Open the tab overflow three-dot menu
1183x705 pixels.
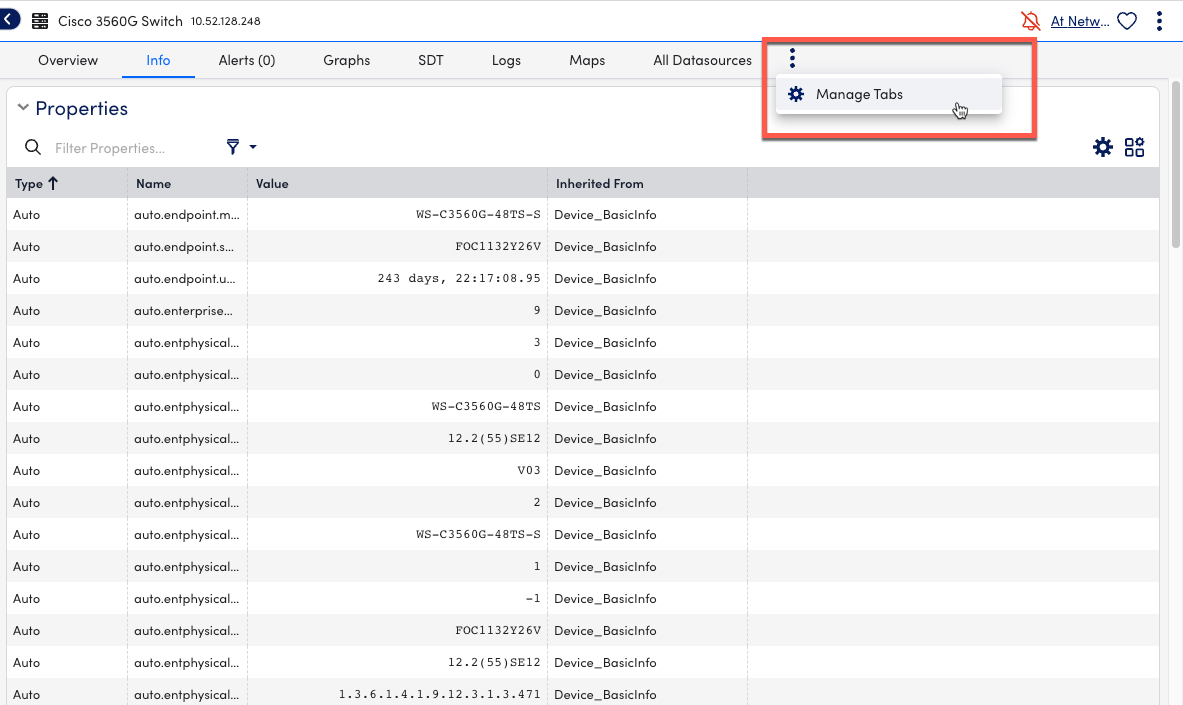(x=792, y=58)
